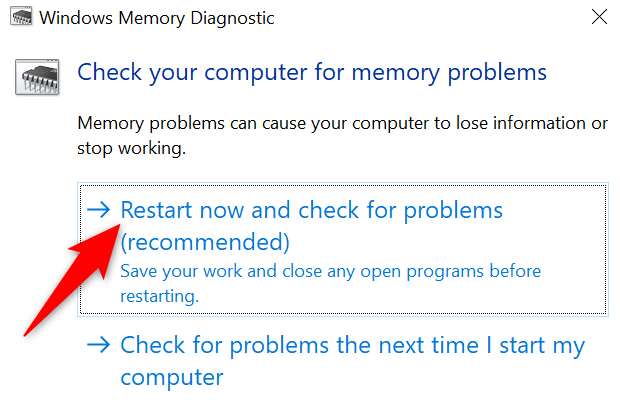Click blank space right of "(recommended)" inside option box
Viewport: 620px width, 402px height.
pos(450,242)
